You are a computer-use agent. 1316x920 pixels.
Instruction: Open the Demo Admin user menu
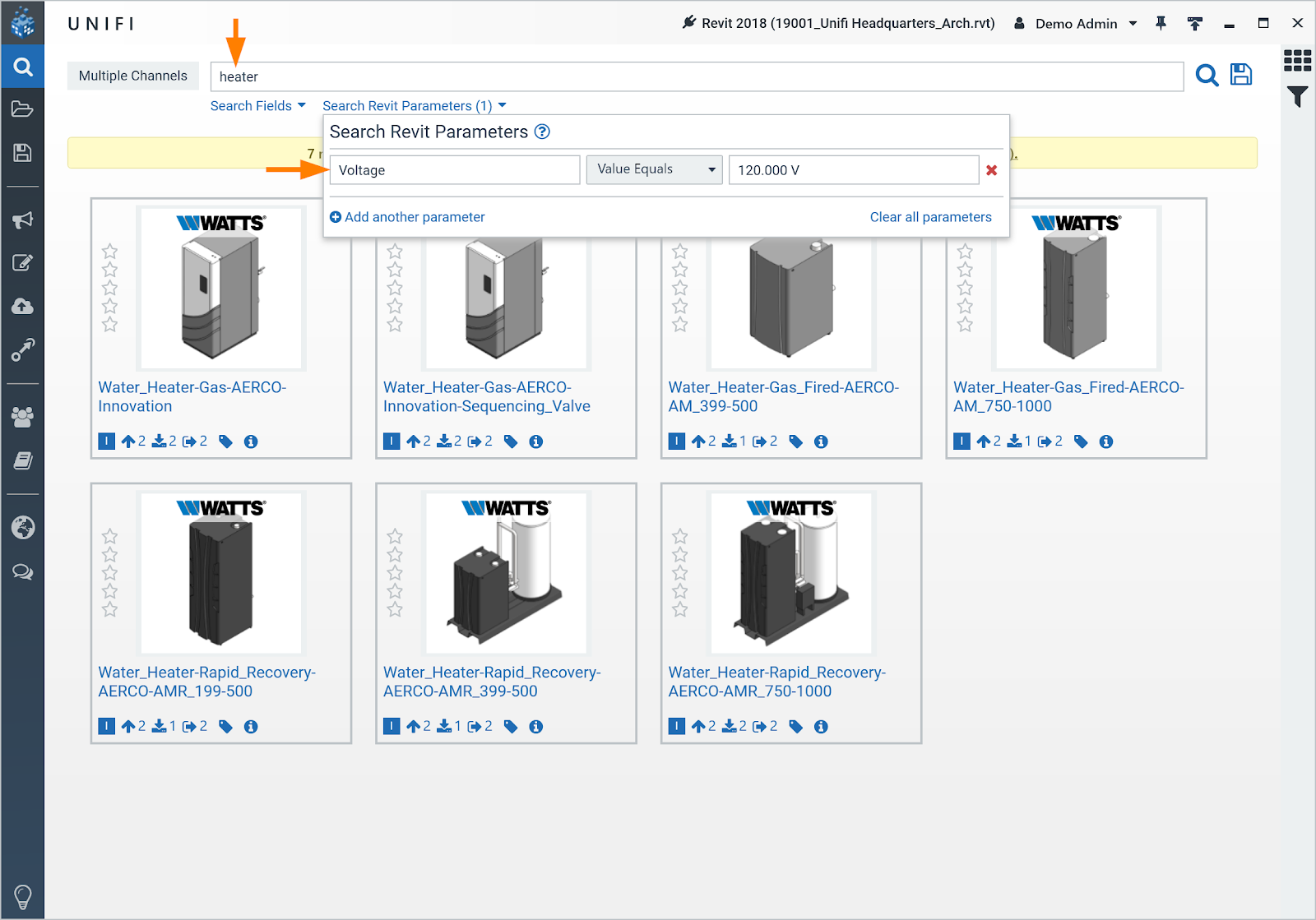click(x=1075, y=24)
